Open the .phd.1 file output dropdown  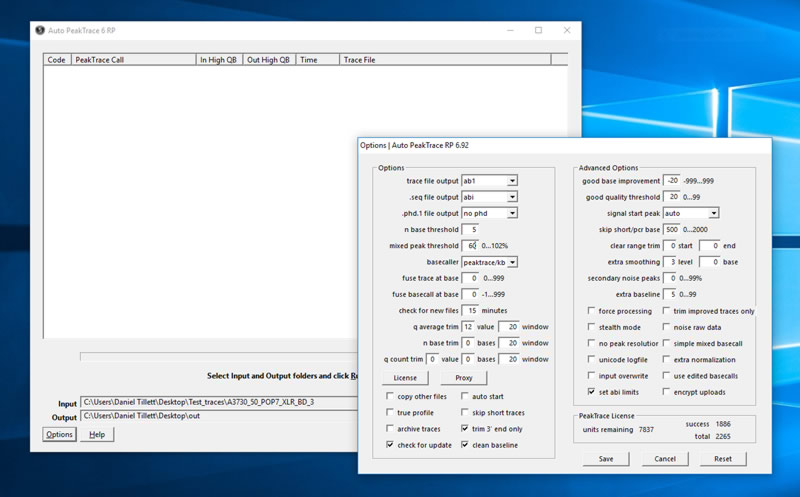click(512, 213)
